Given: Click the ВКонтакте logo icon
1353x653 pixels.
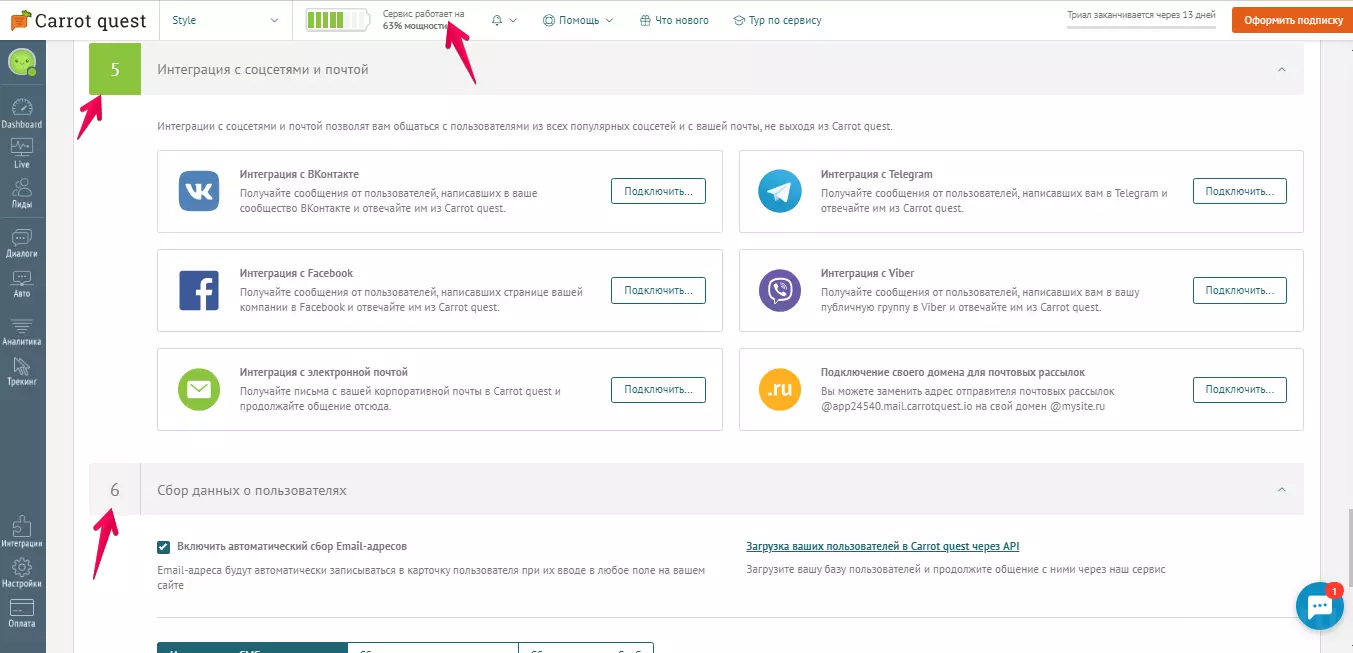Looking at the screenshot, I should 199,191.
